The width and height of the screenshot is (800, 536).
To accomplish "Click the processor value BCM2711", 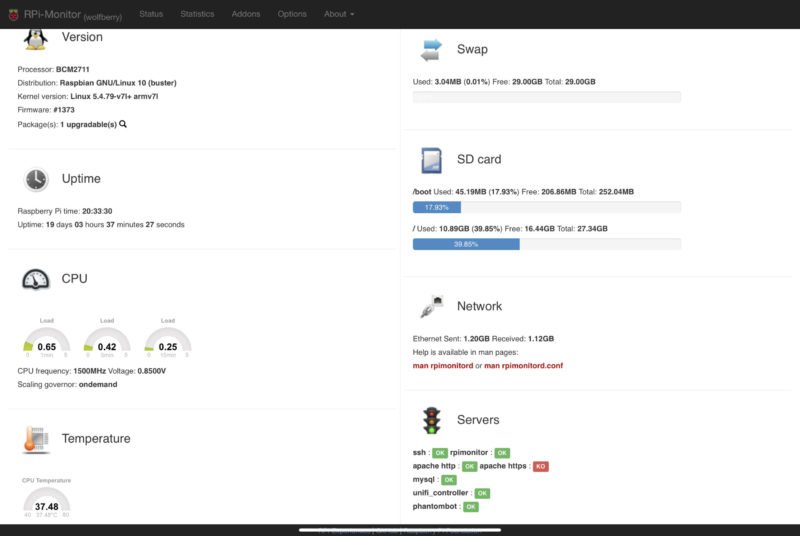I will 72,69.
